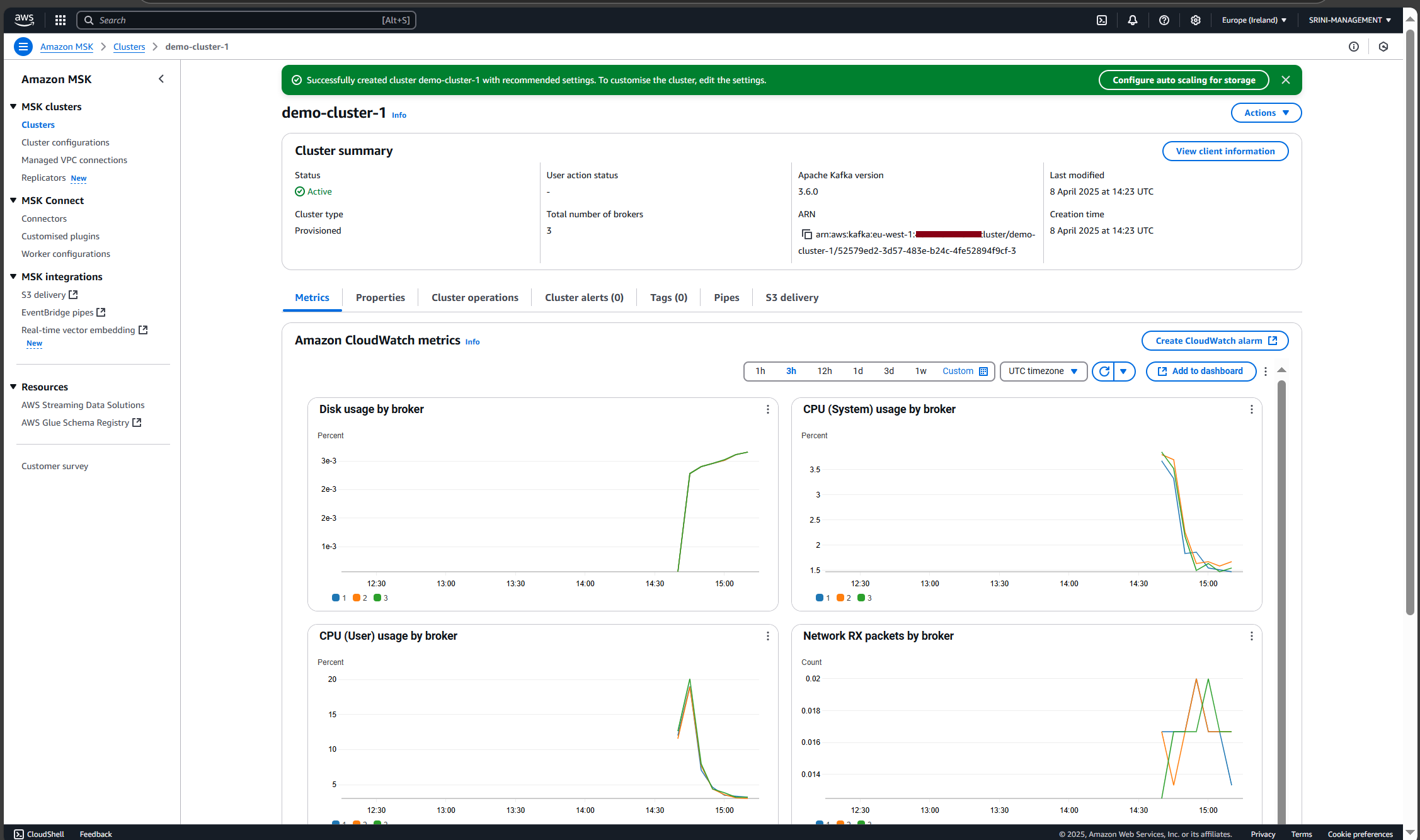Open CloudShell in the footer
The image size is (1420, 840).
tap(39, 834)
